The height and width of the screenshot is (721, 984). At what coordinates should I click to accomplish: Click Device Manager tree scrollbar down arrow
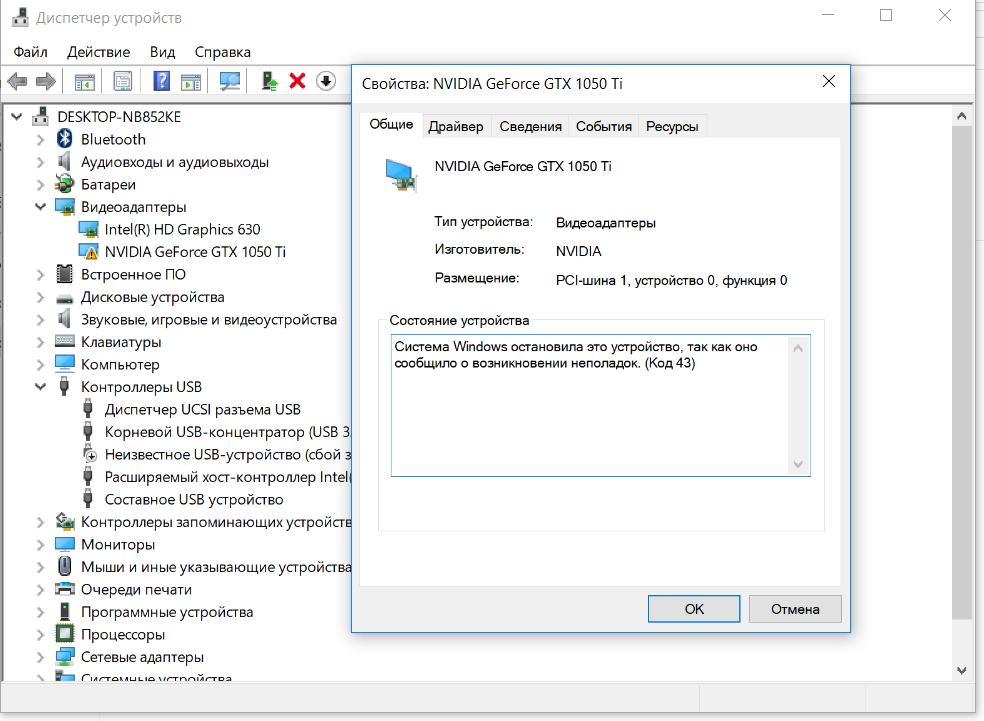click(x=961, y=670)
